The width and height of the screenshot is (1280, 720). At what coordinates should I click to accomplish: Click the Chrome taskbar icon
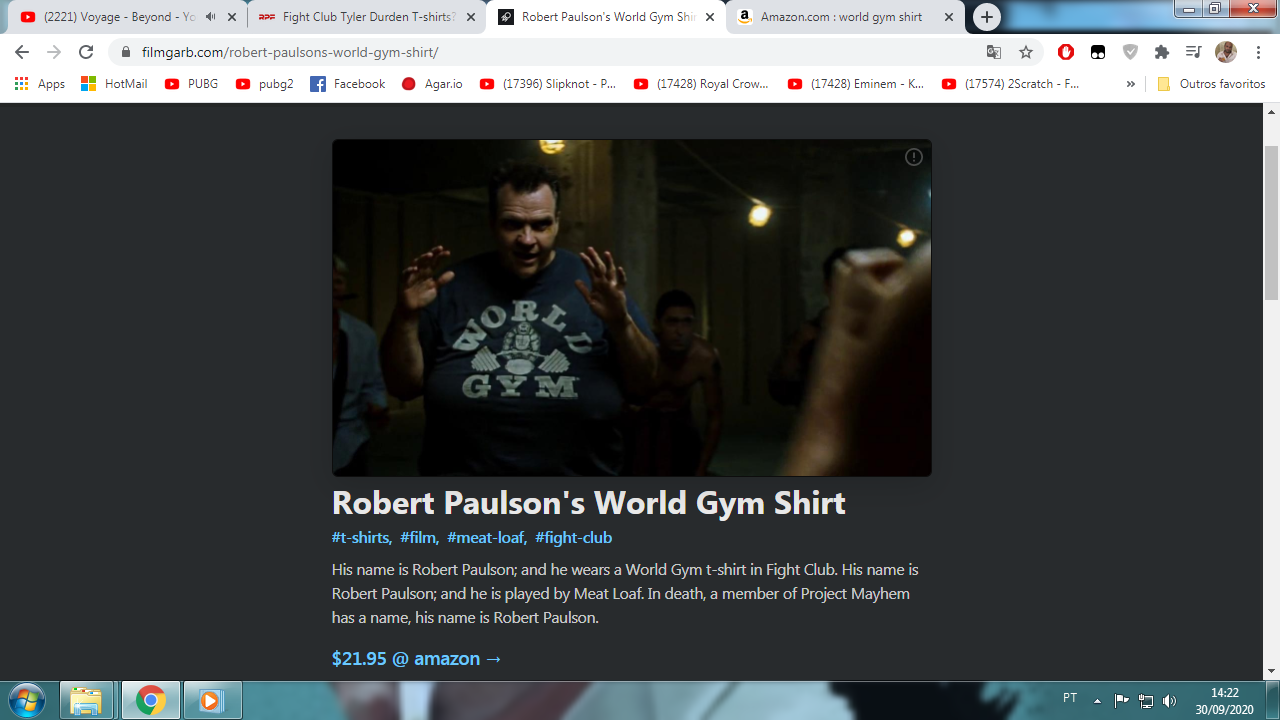pos(150,700)
